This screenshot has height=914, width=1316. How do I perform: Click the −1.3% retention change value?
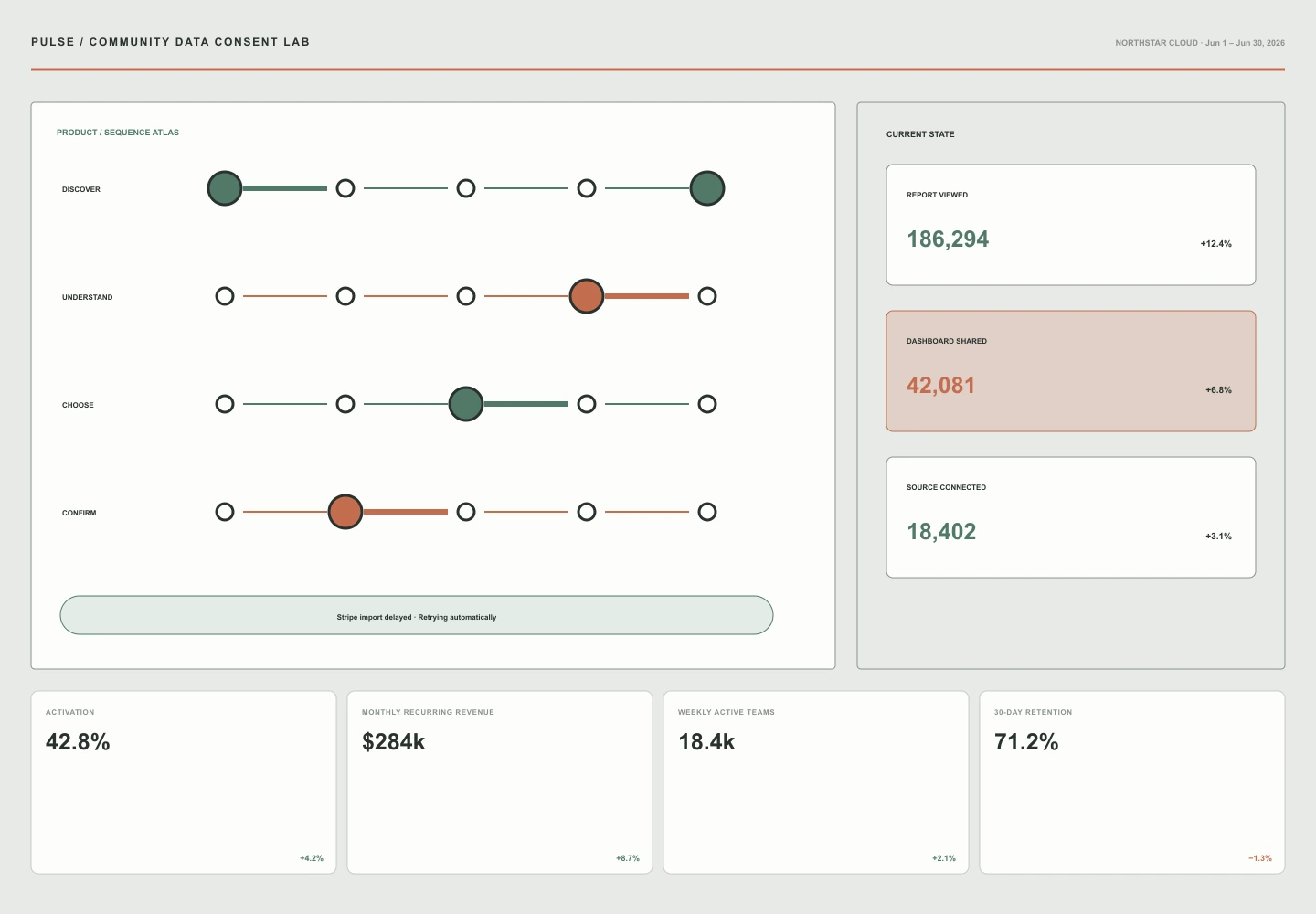tap(1260, 858)
